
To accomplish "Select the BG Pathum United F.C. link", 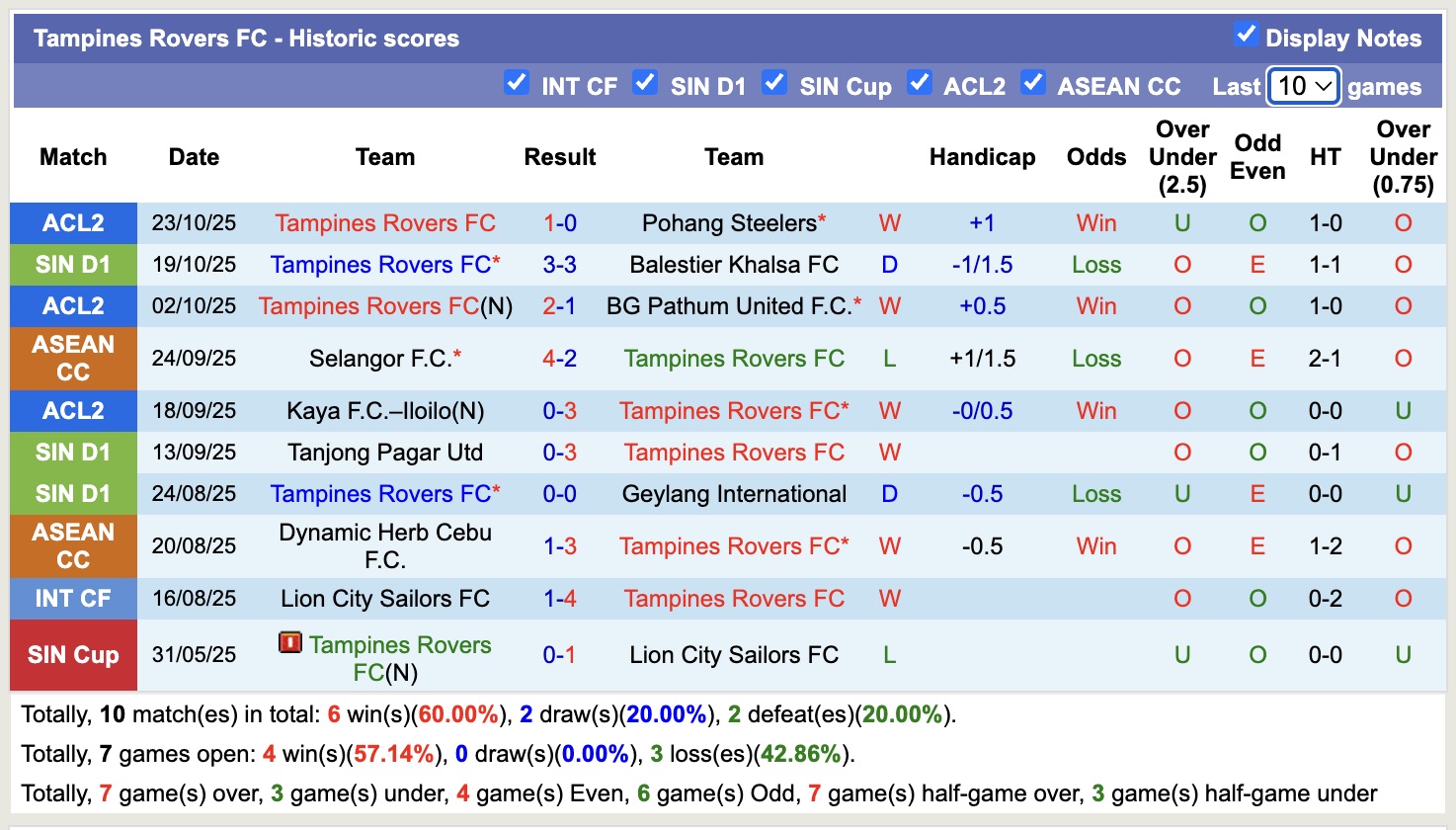I will (729, 306).
